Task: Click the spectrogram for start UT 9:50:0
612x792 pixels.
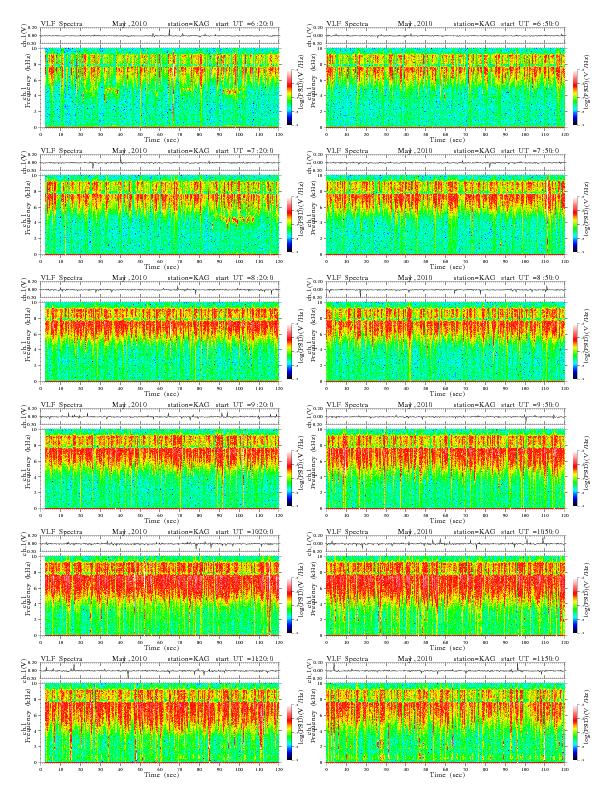Action: pyautogui.click(x=445, y=469)
